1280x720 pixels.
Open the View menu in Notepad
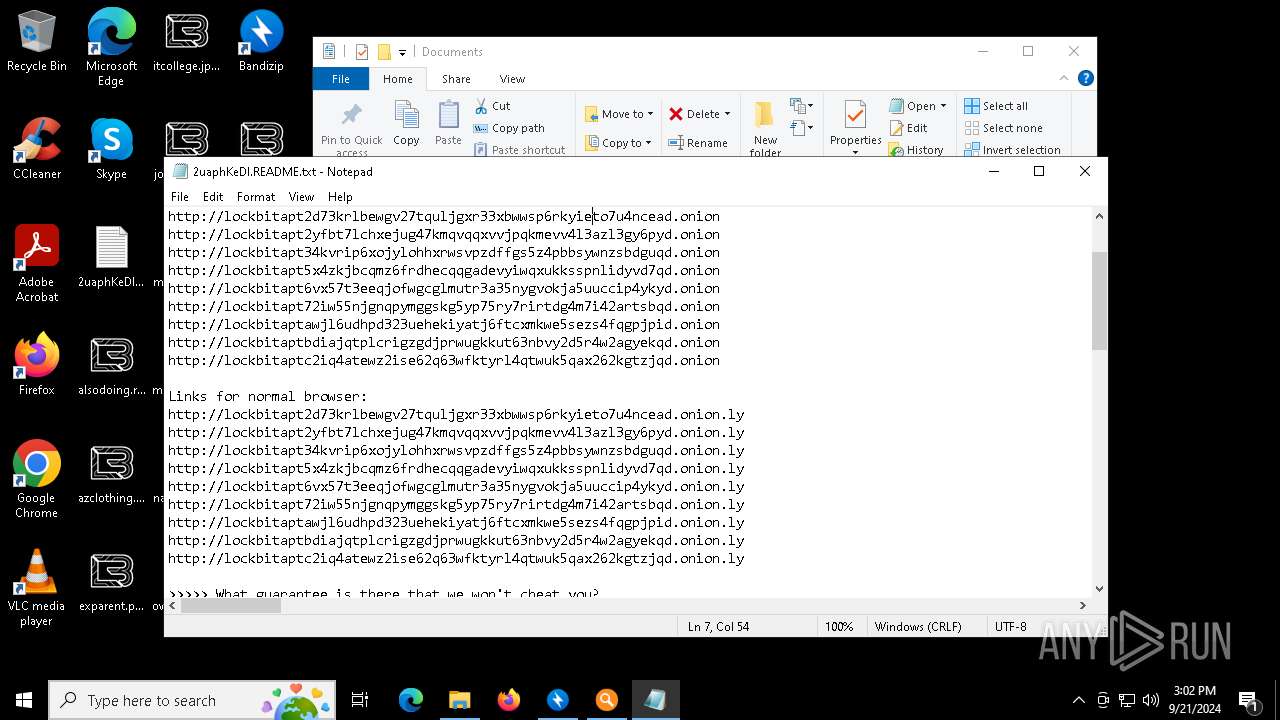coord(301,197)
